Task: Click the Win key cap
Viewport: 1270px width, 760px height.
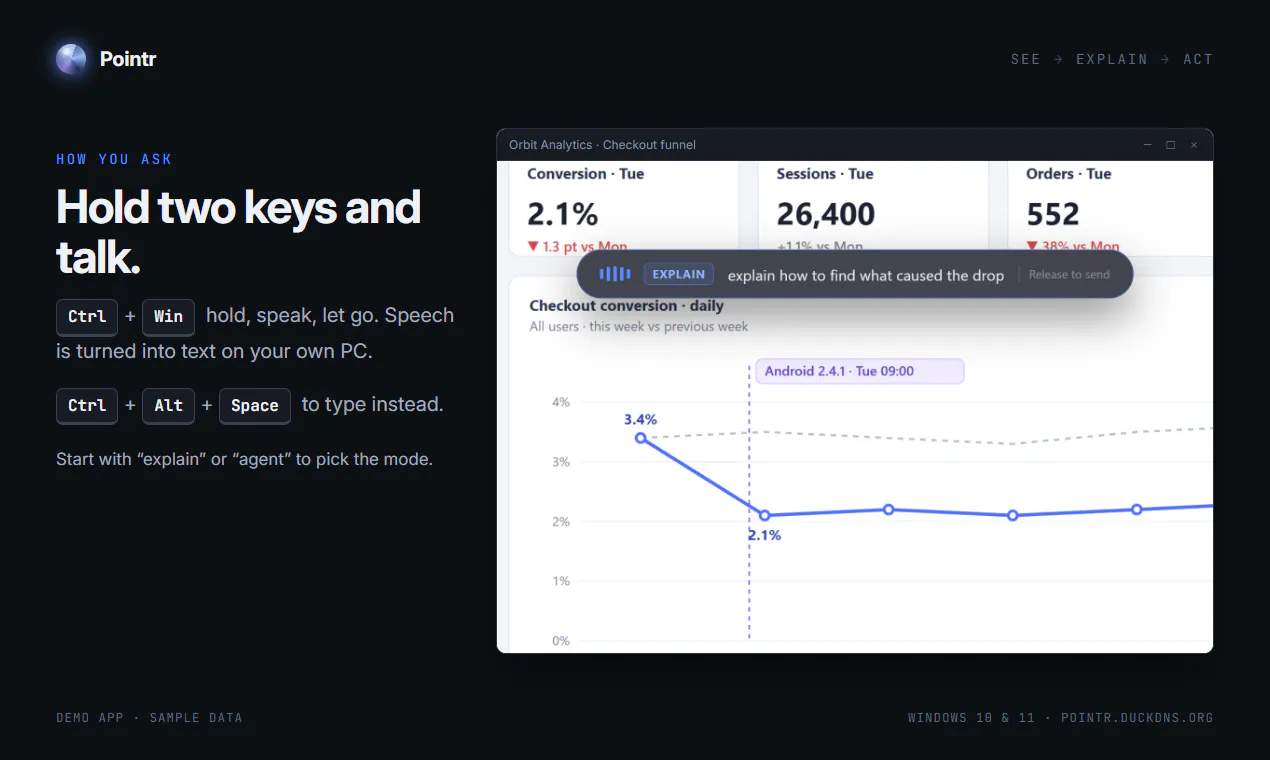Action: 168,317
